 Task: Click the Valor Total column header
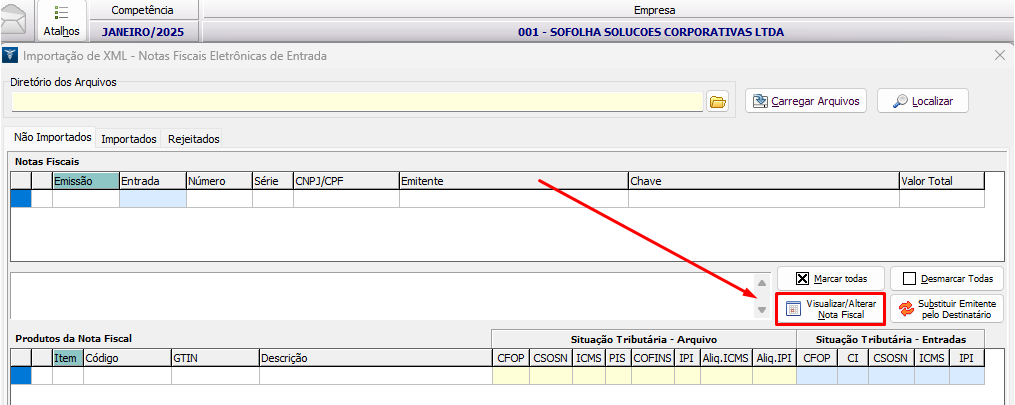(x=941, y=181)
